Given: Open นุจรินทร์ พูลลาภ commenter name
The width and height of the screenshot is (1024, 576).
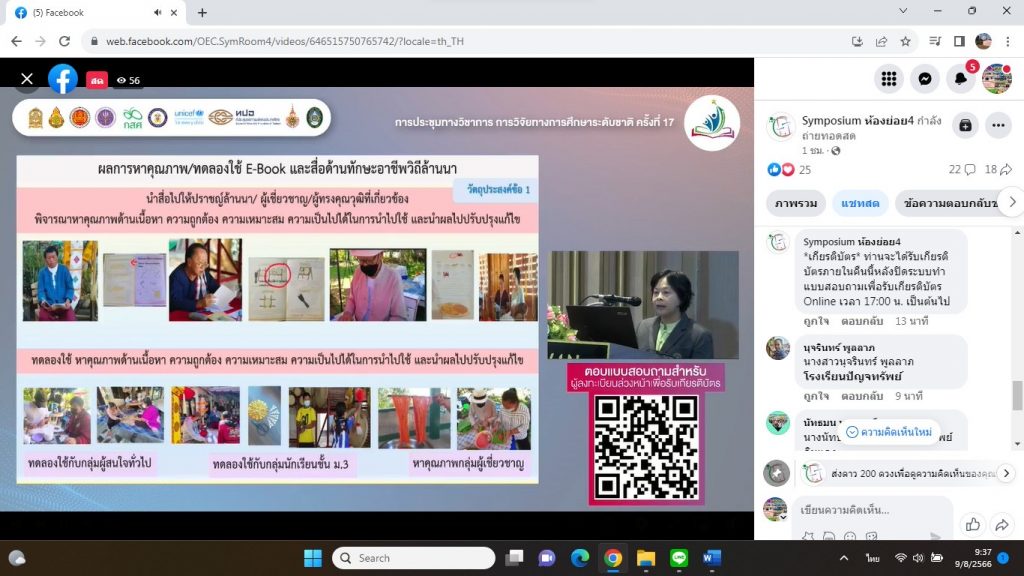Looking at the screenshot, I should tap(839, 347).
